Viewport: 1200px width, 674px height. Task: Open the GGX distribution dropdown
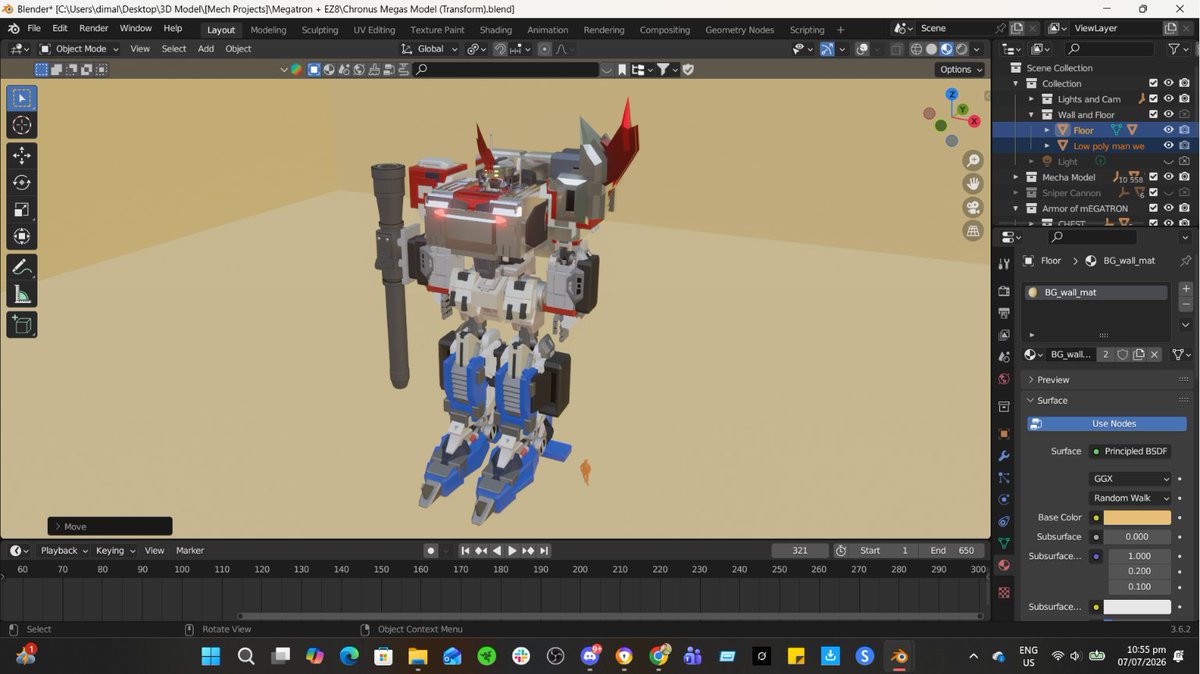1130,479
